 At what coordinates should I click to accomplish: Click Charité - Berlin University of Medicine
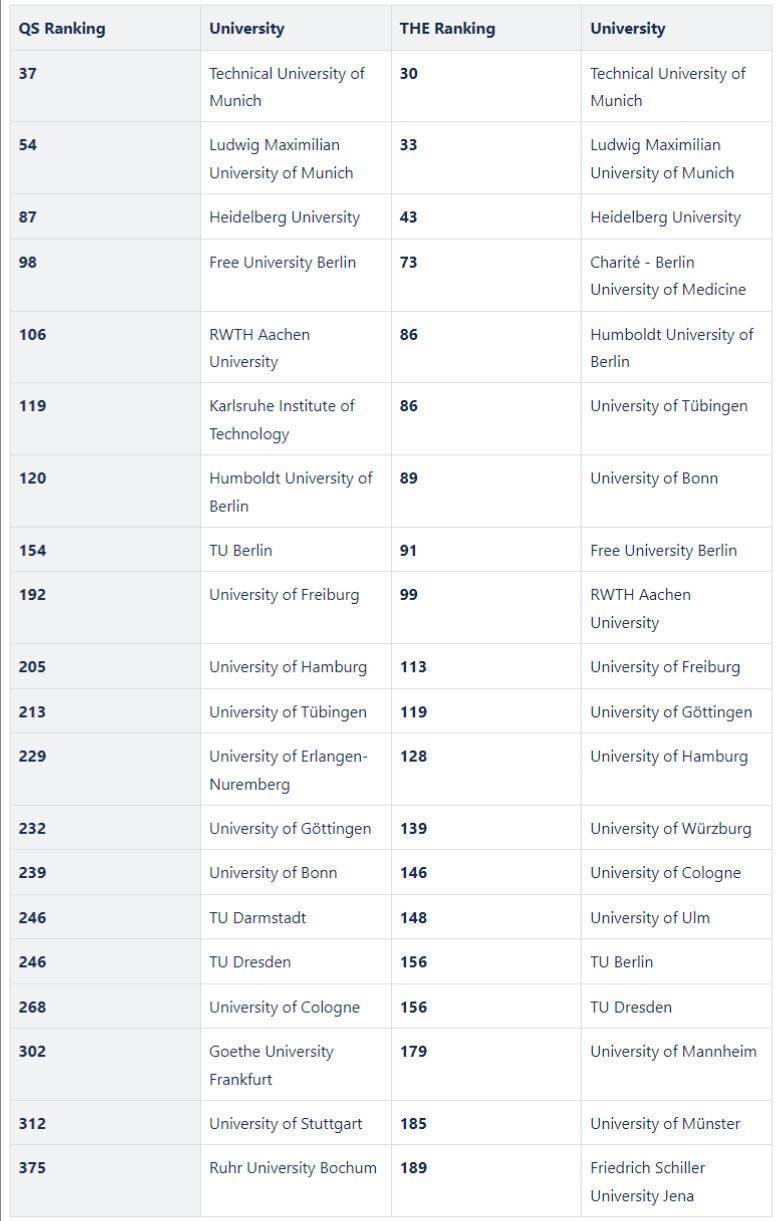point(668,276)
